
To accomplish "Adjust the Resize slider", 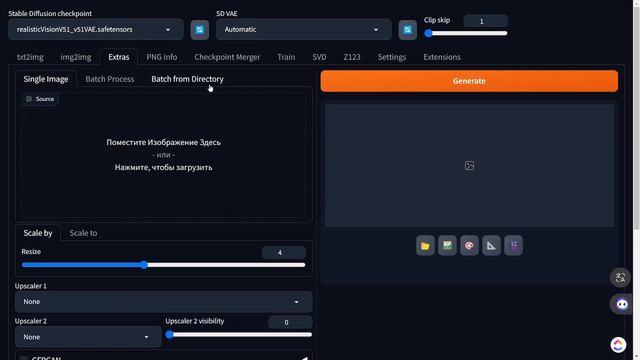I will (163, 265).
